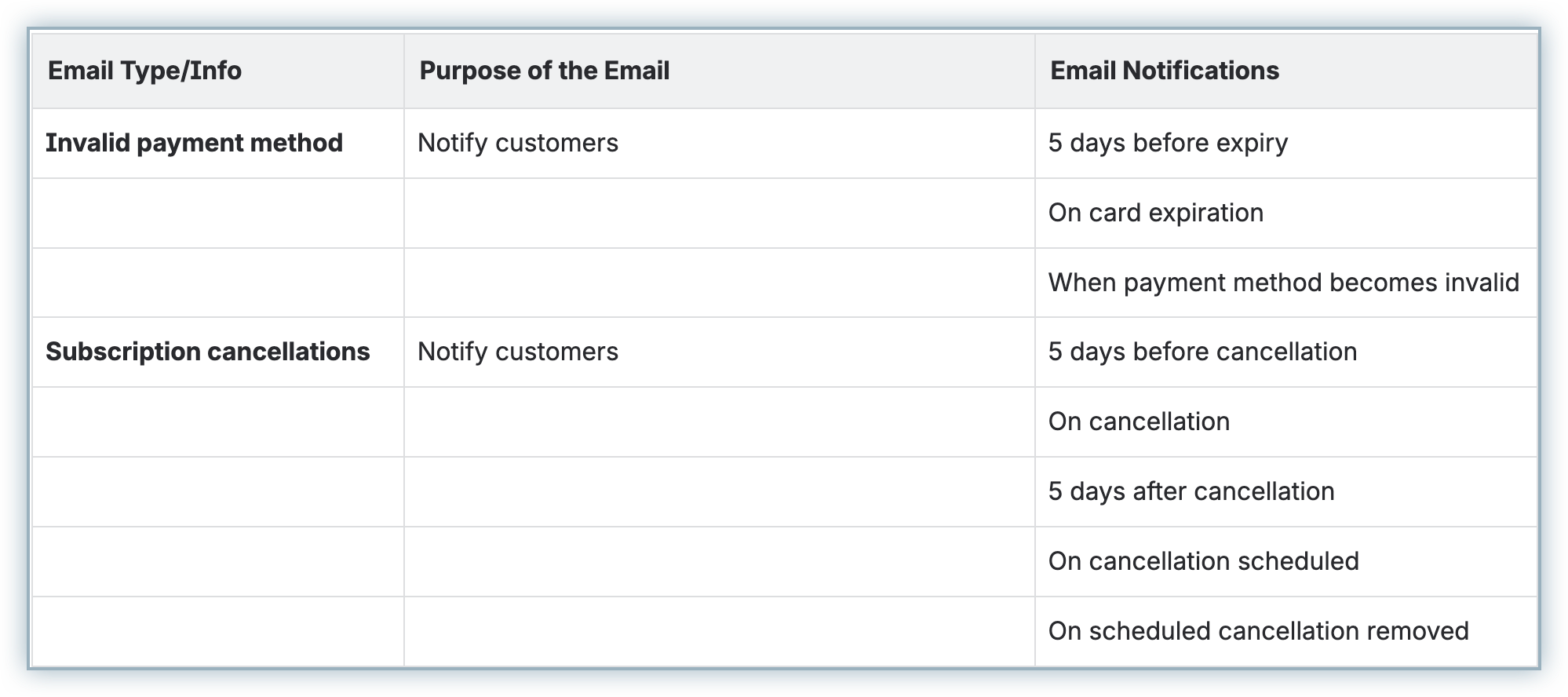Click the "On card expiration" cell
This screenshot has width=1568, height=697.
(1156, 213)
